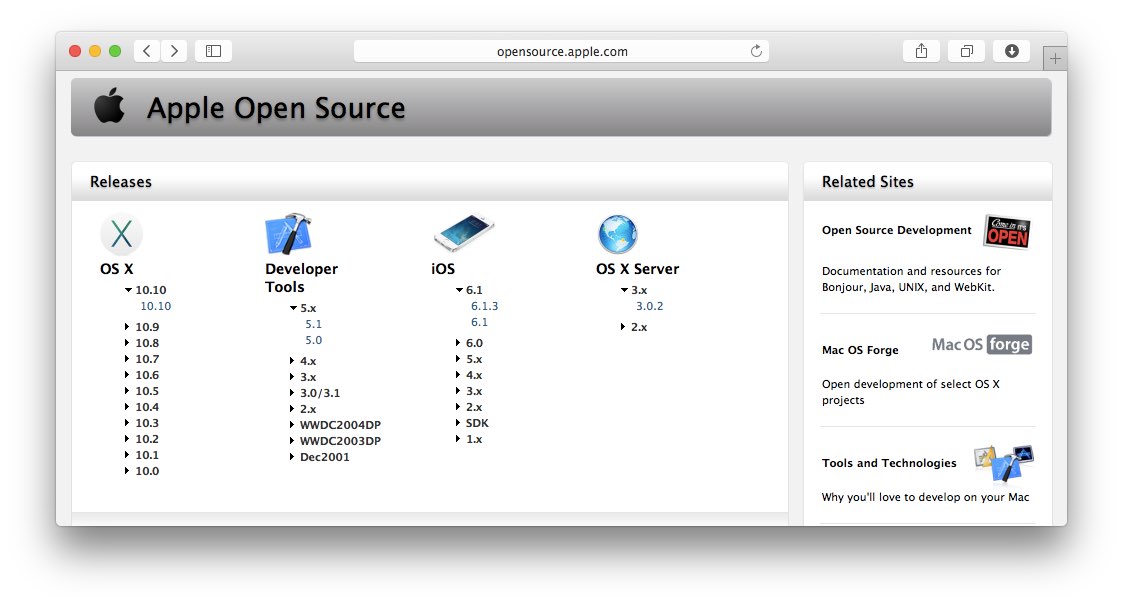
Task: Go back with Safari's back arrow
Action: click(x=147, y=51)
